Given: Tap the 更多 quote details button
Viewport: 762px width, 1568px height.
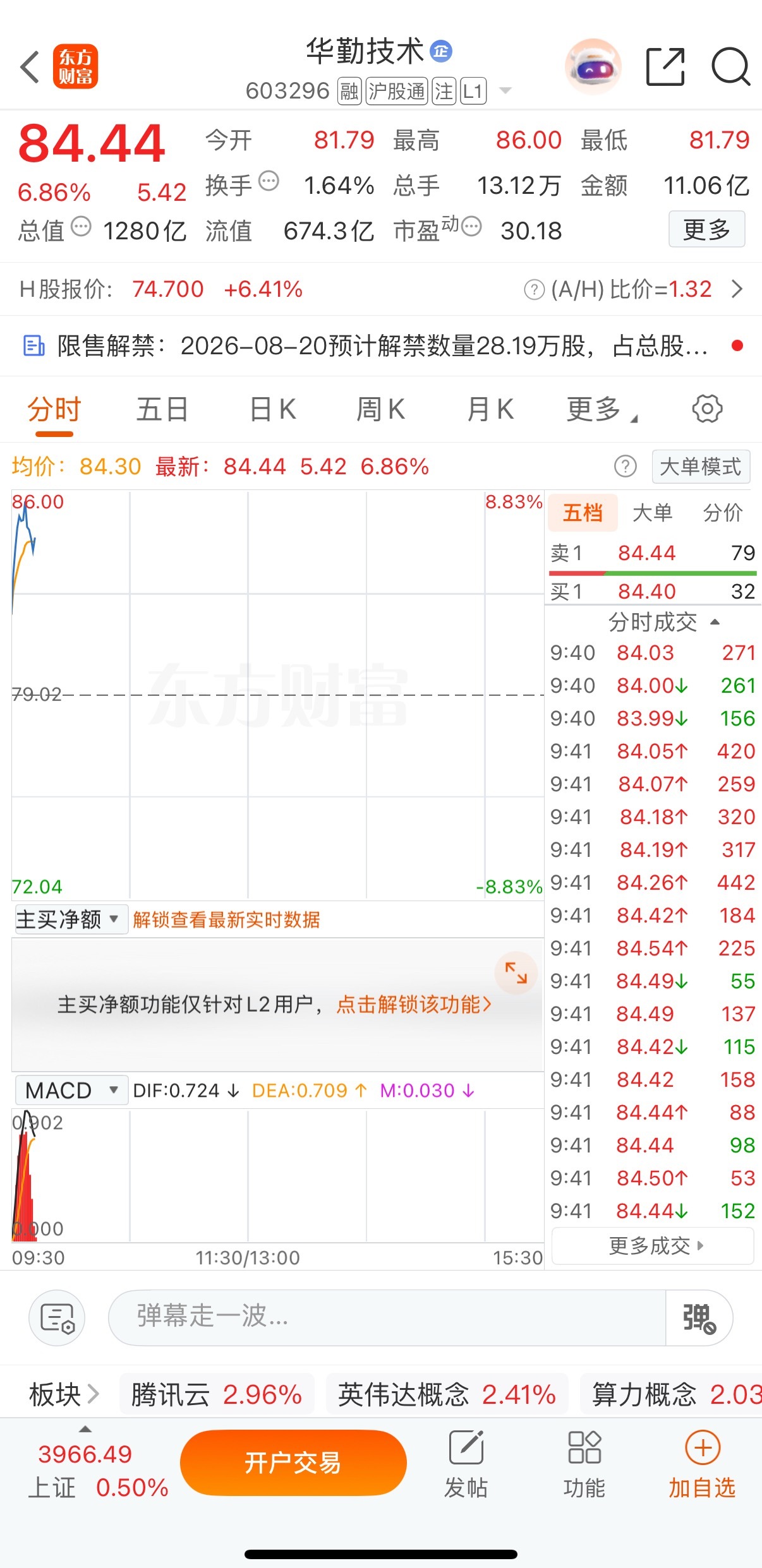Looking at the screenshot, I should [x=706, y=229].
